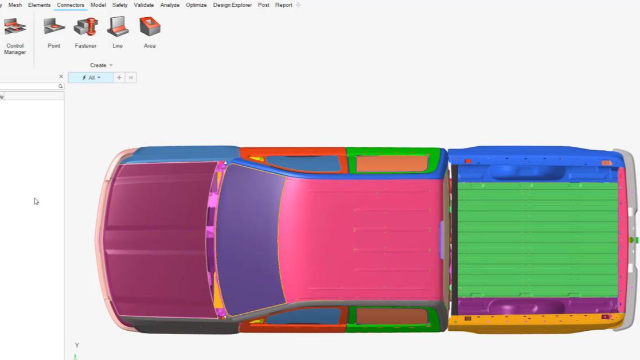The height and width of the screenshot is (360, 640).
Task: Click the browser search input field
Action: pos(29,86)
